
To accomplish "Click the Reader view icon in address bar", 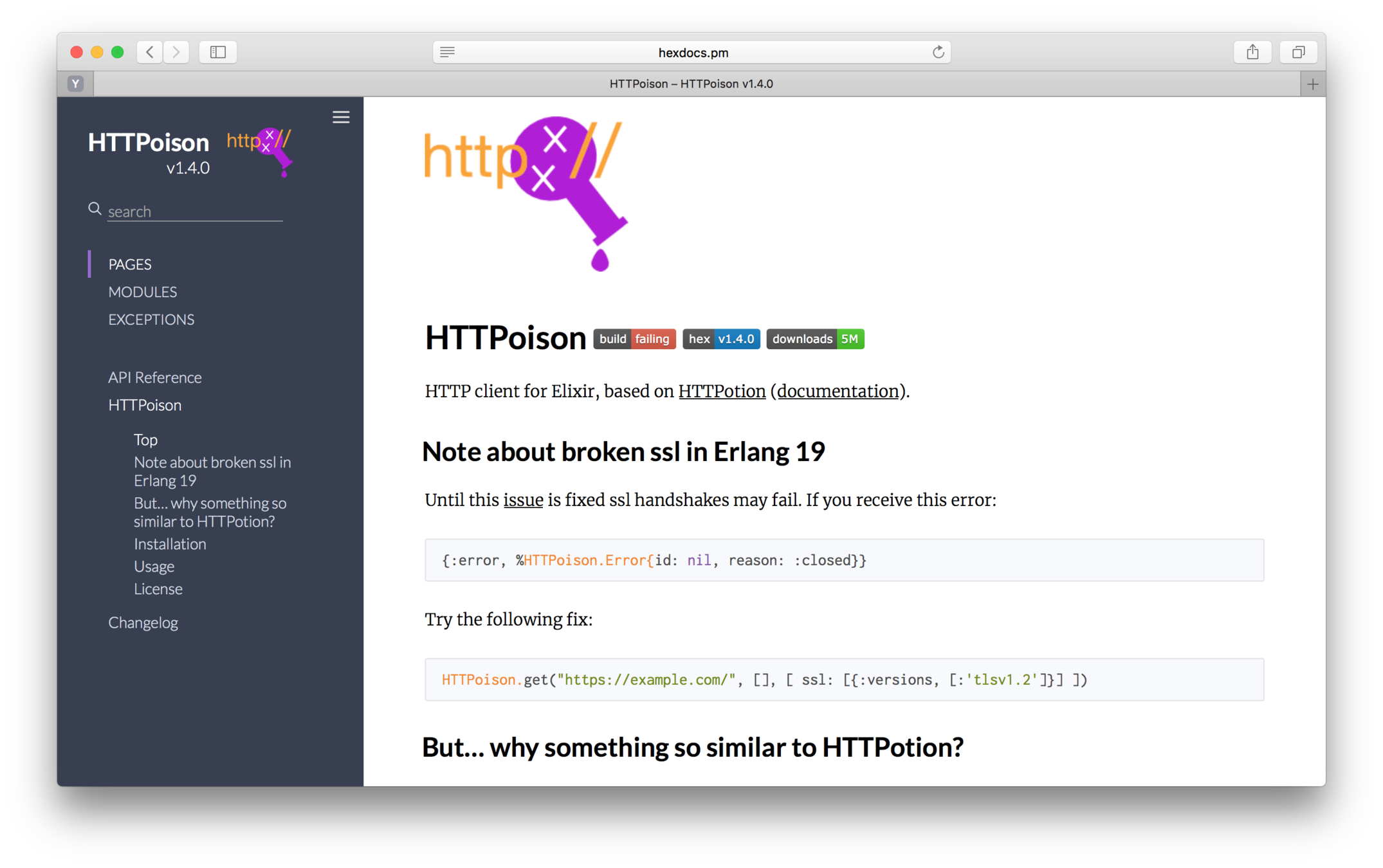I will tap(447, 52).
